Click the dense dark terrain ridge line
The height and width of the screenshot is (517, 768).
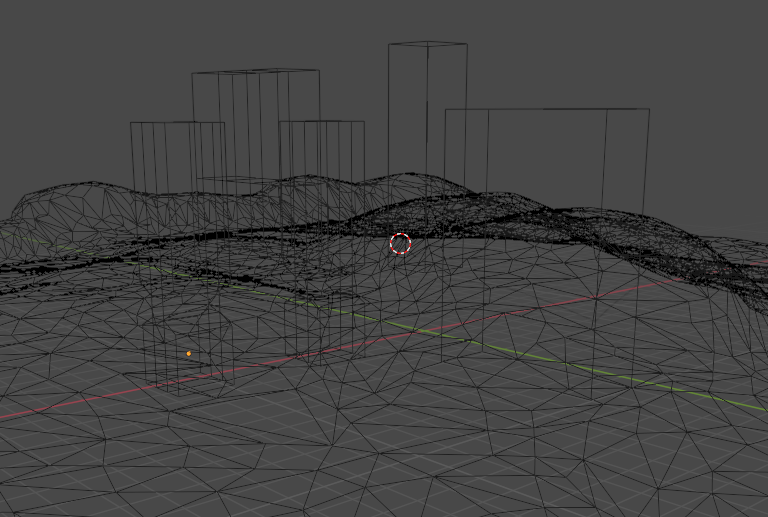[250, 236]
